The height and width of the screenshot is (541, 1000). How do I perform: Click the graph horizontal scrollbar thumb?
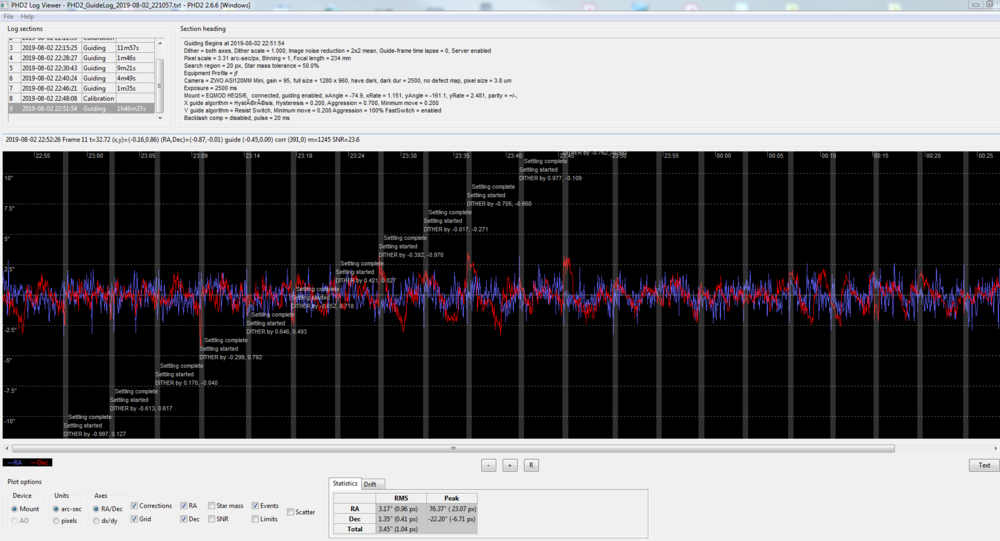tap(453, 448)
